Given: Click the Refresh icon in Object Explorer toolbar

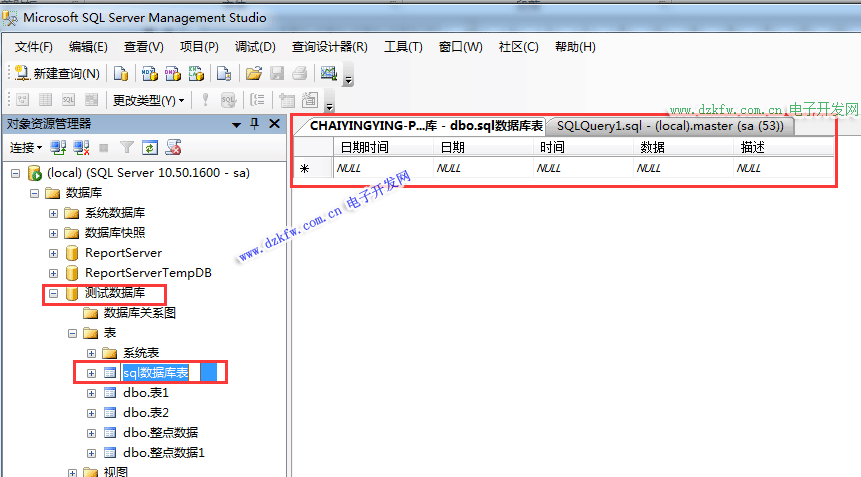Looking at the screenshot, I should tap(150, 148).
